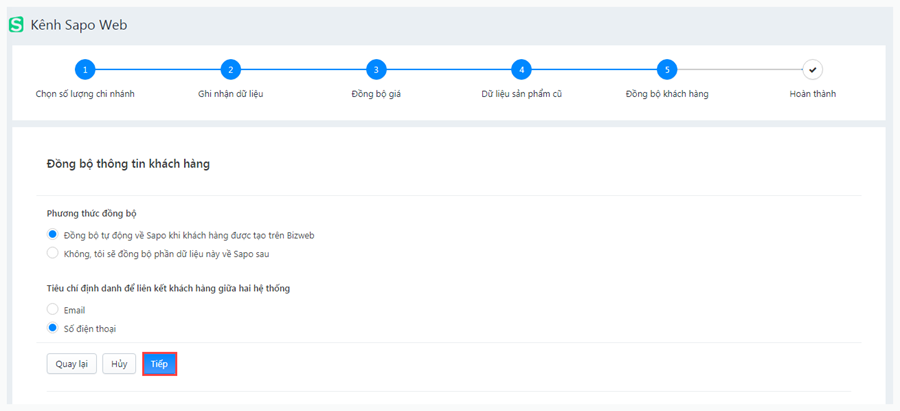Click the green Sapo logo icon
Viewport: 900px width, 411px height.
tap(17, 25)
